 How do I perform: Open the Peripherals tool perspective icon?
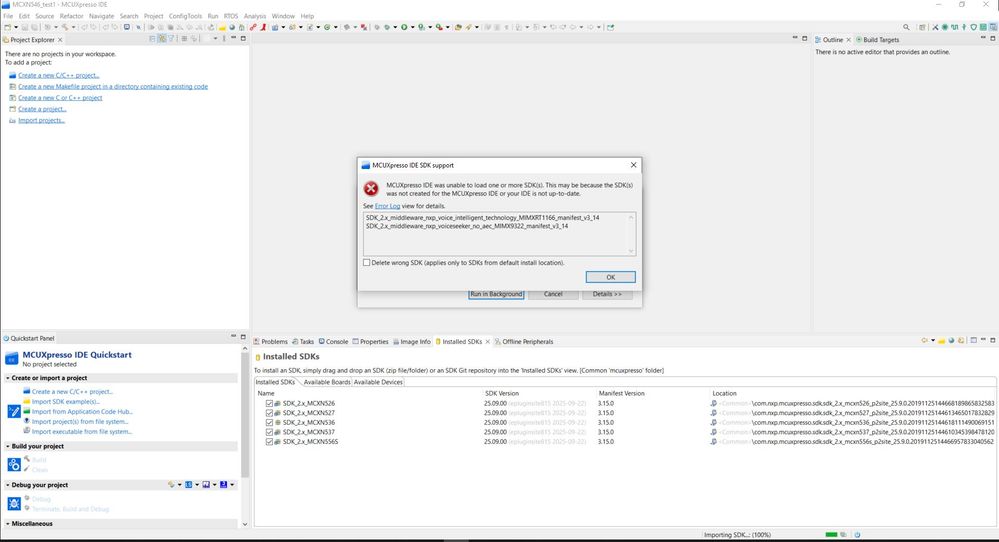pyautogui.click(x=964, y=27)
